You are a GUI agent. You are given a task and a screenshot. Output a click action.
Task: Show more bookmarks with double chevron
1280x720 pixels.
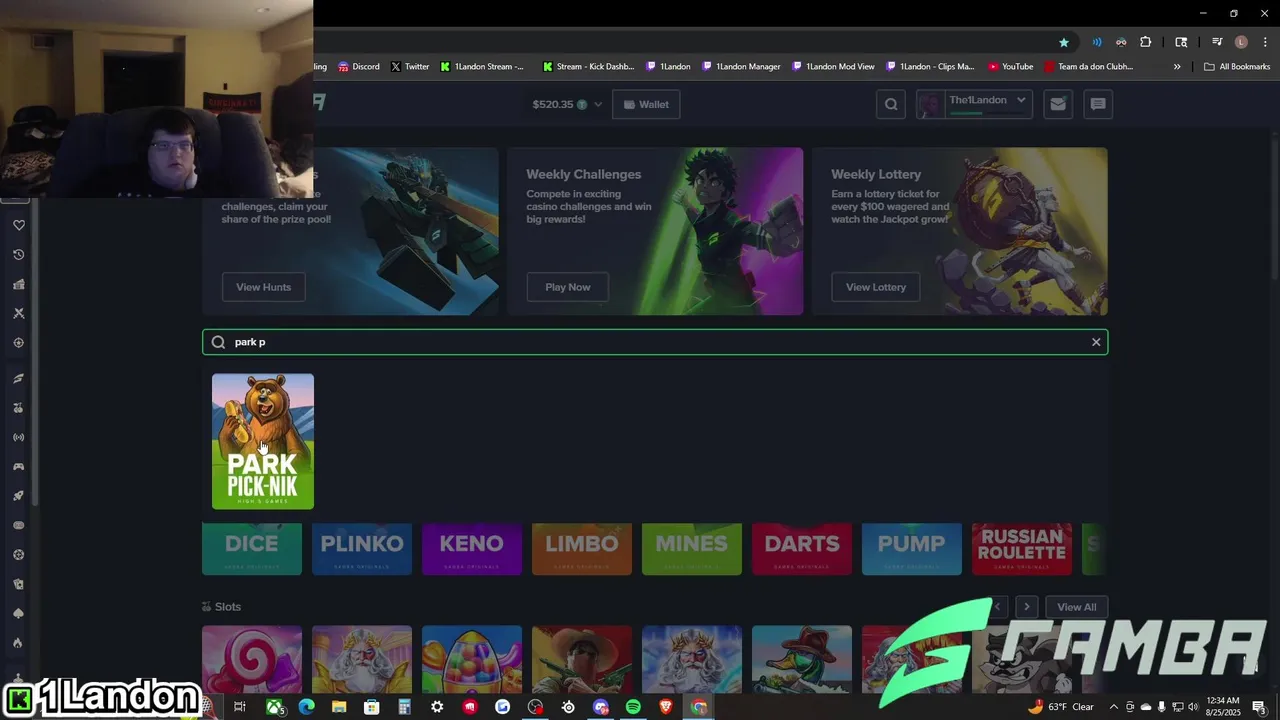1177,67
